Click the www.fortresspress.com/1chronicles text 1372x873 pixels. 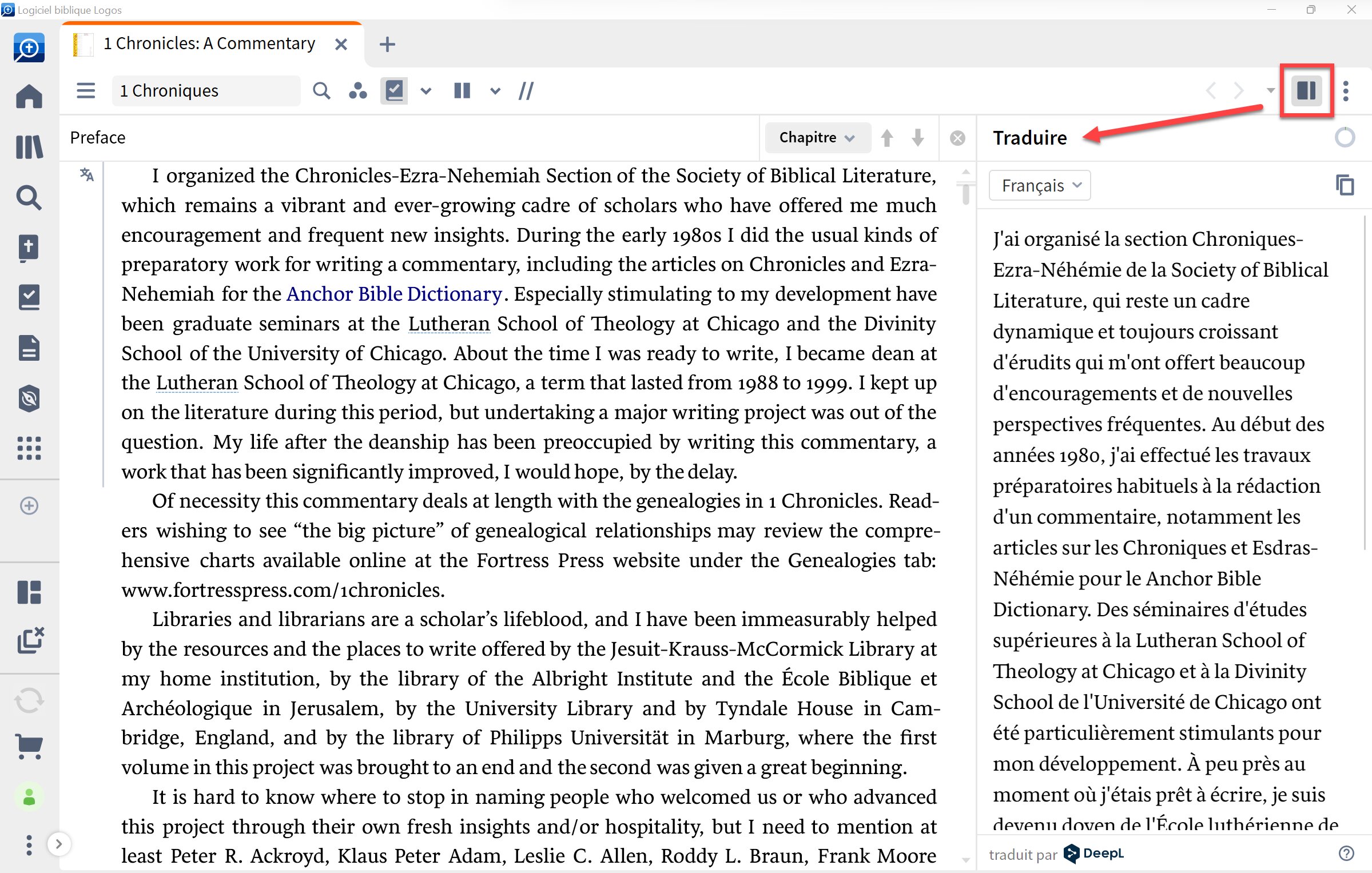(283, 589)
